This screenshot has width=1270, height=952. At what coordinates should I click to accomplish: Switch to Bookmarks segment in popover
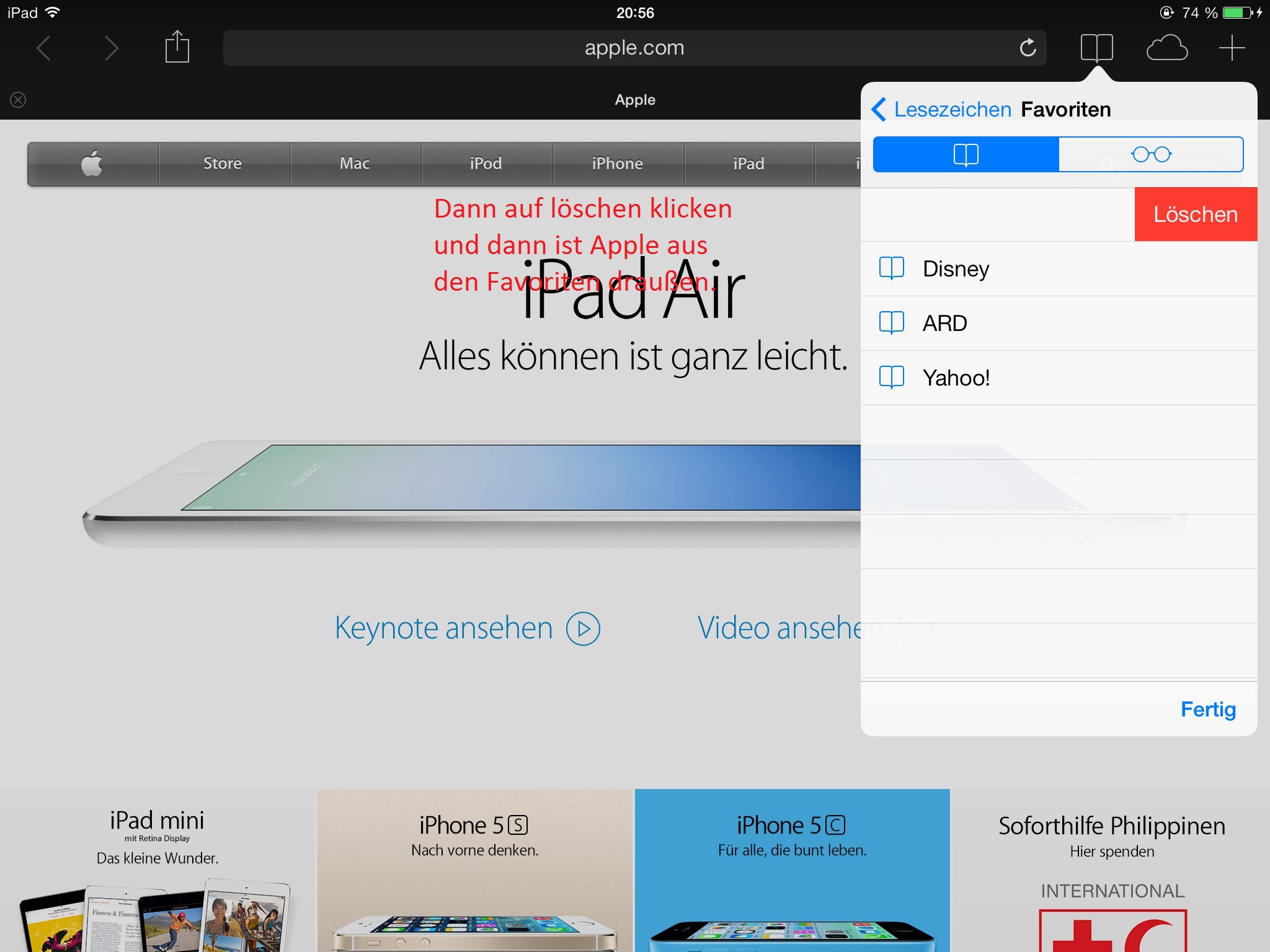coord(966,154)
